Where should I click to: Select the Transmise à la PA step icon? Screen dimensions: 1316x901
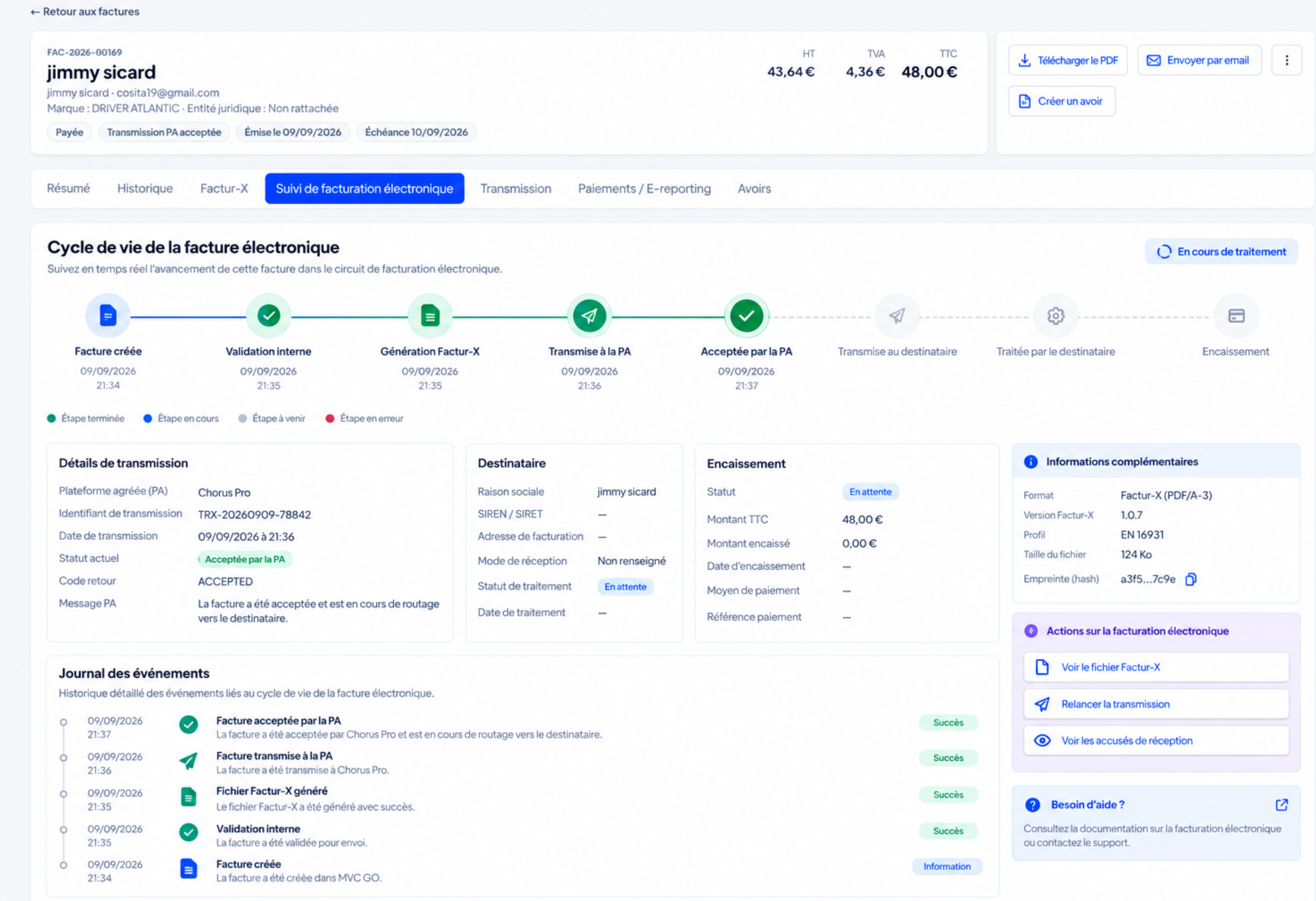coord(589,315)
